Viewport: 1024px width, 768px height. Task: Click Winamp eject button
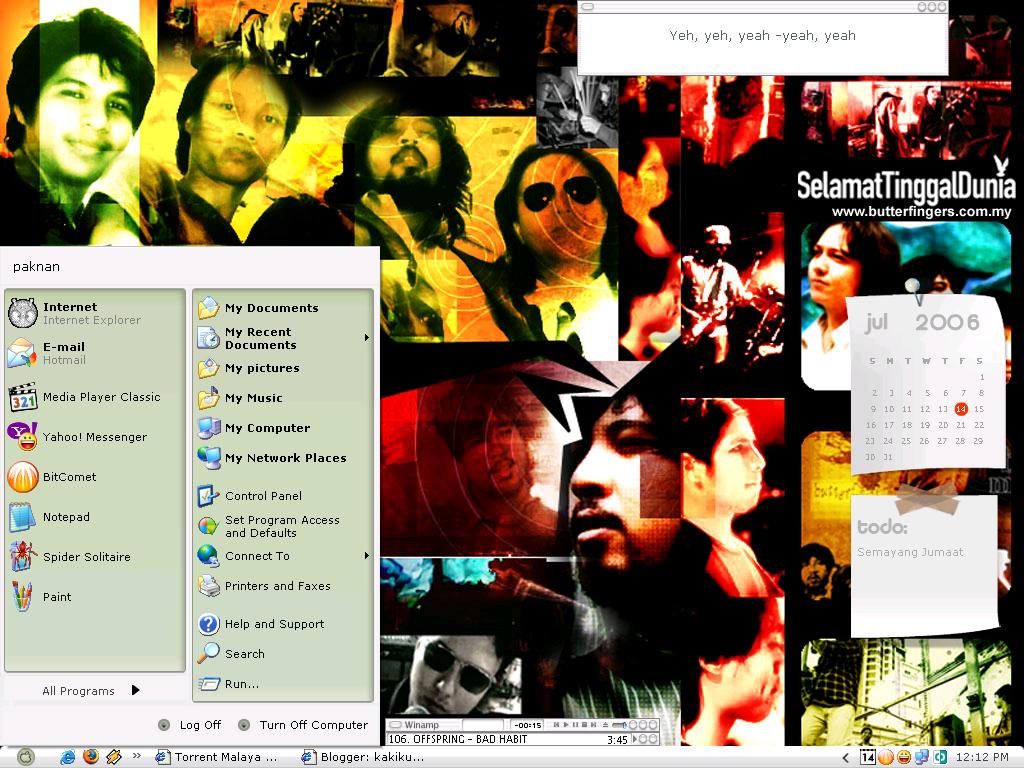pyautogui.click(x=605, y=725)
